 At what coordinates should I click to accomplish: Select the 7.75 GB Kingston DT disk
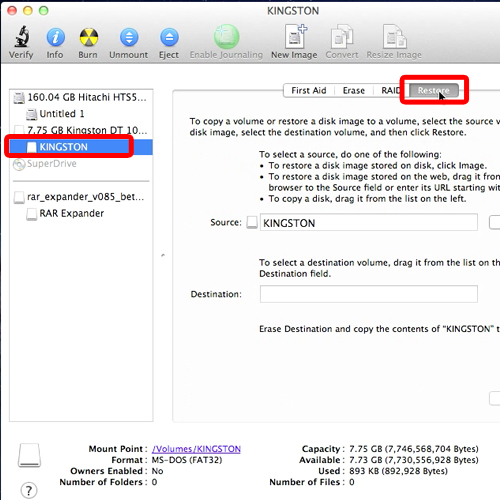point(82,130)
